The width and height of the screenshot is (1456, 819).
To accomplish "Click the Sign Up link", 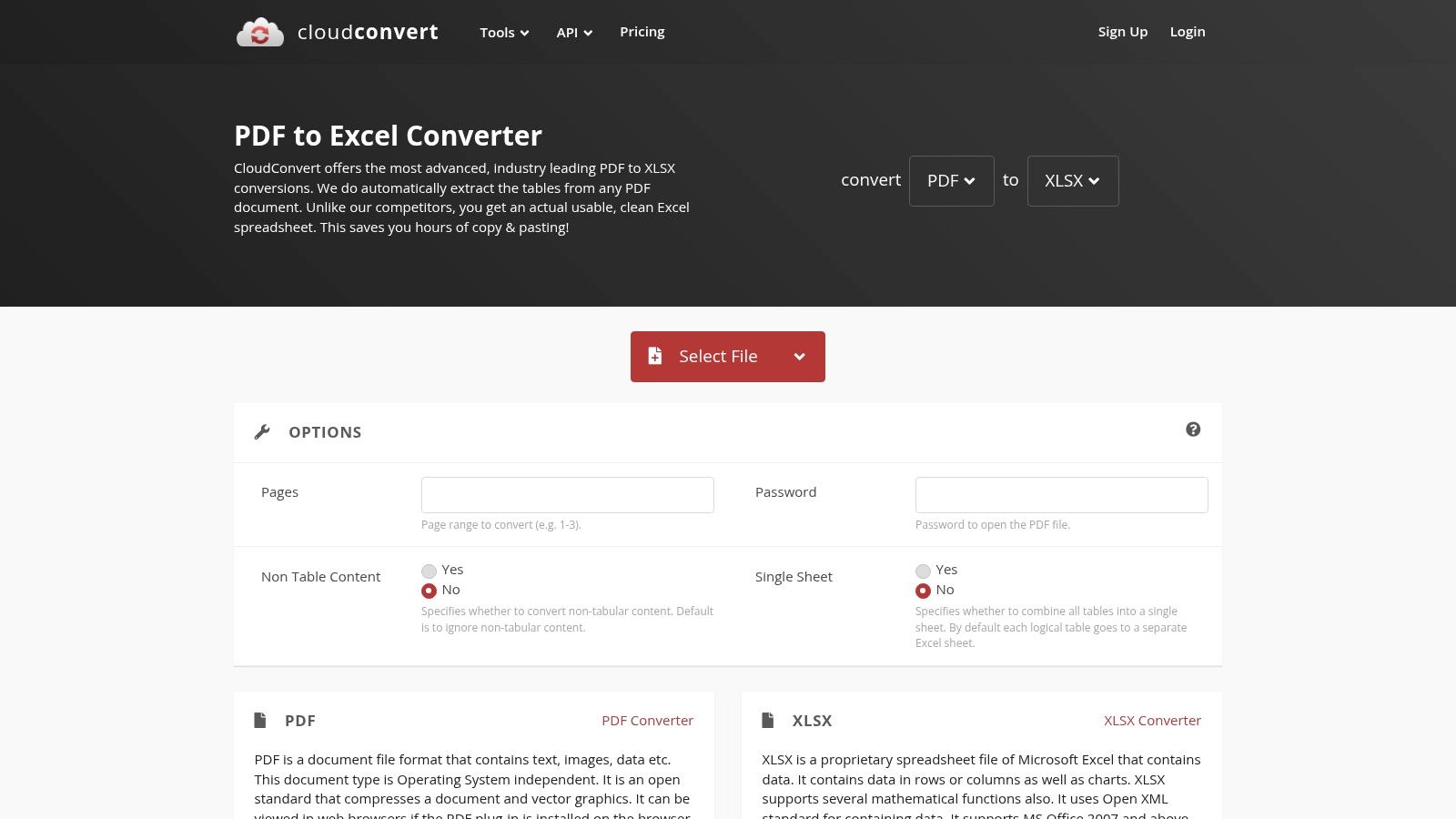I will tap(1122, 32).
